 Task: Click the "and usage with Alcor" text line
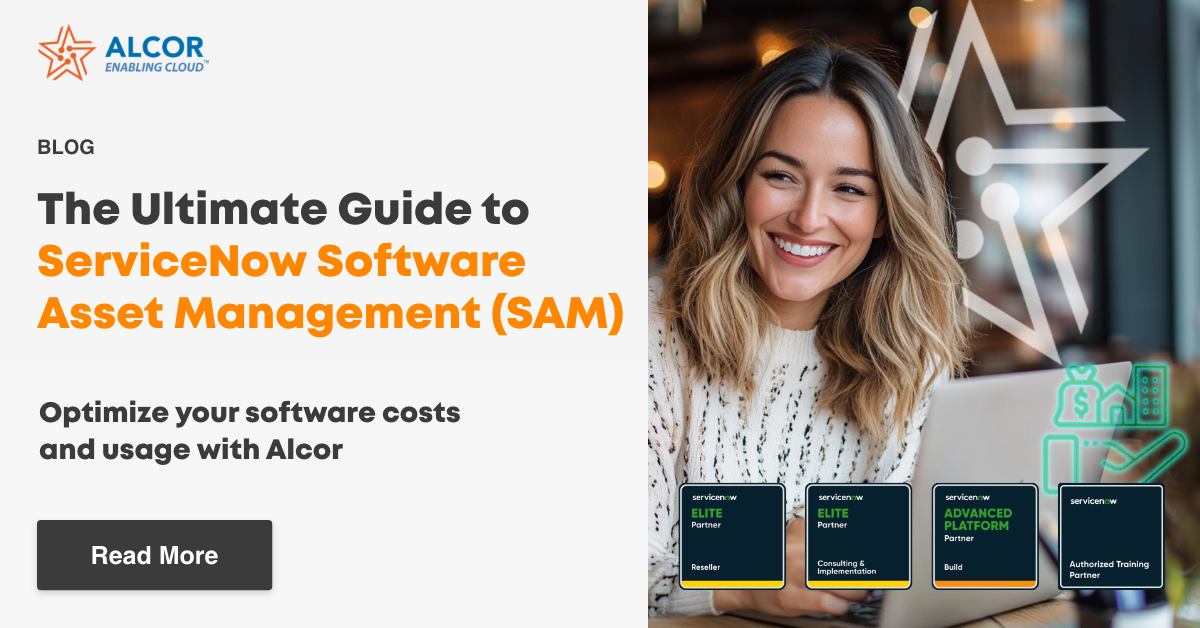tap(191, 450)
